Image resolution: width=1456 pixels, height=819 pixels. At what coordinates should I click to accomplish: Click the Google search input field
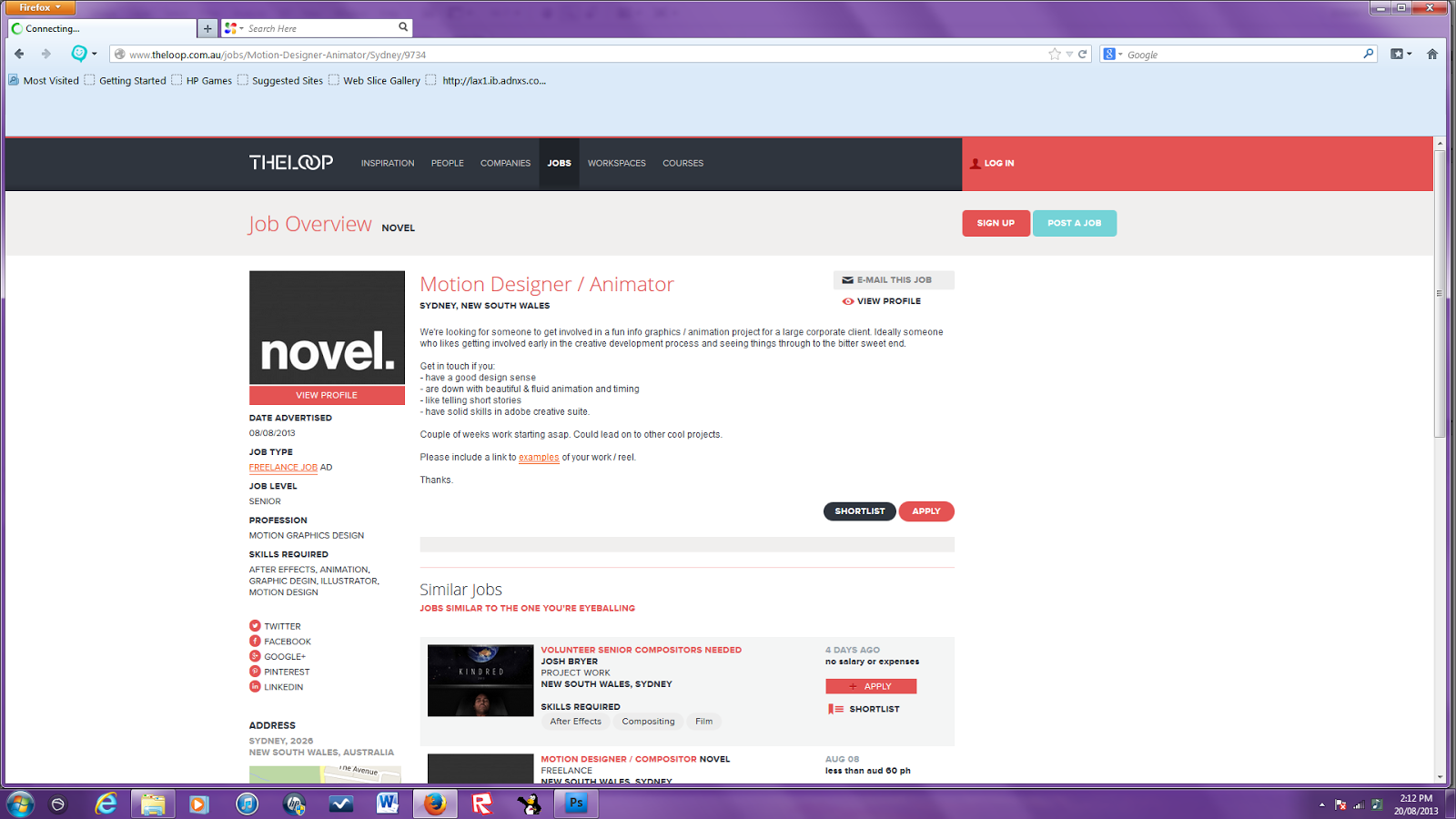1242,55
